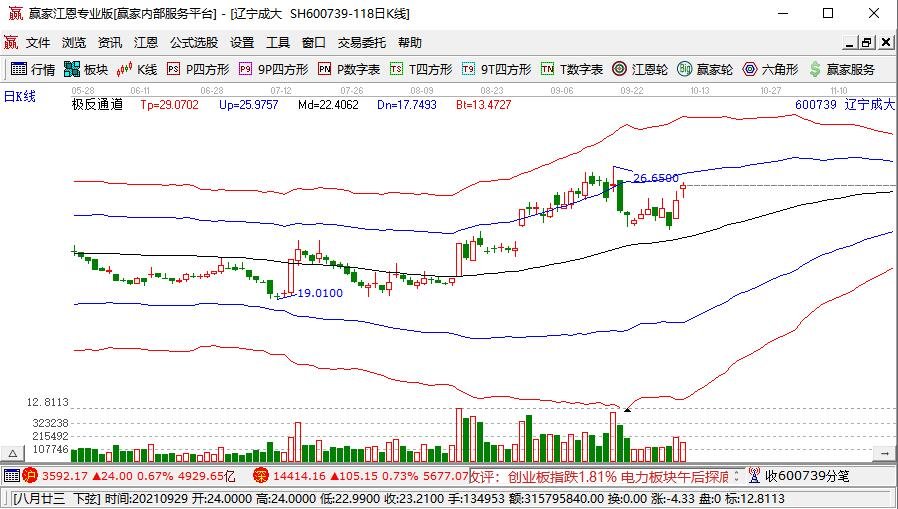This screenshot has height=509, width=898.
Task: Click the Up=25.9757 channel value
Action: [249, 105]
